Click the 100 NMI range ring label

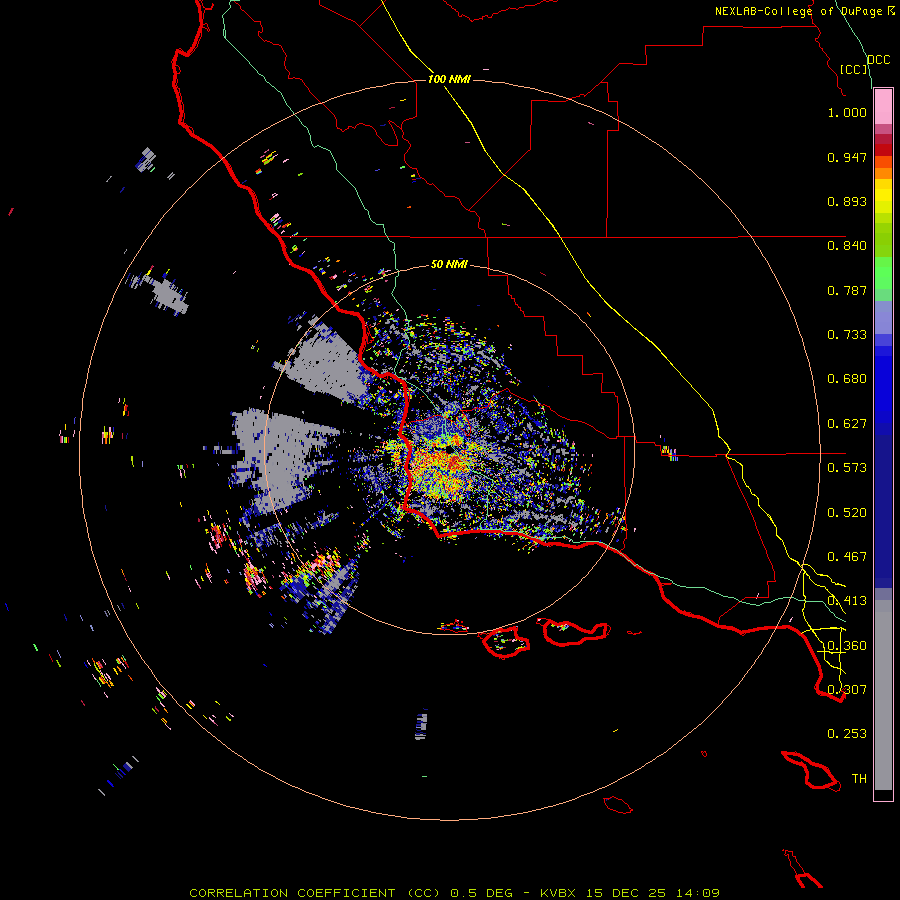pyautogui.click(x=449, y=79)
